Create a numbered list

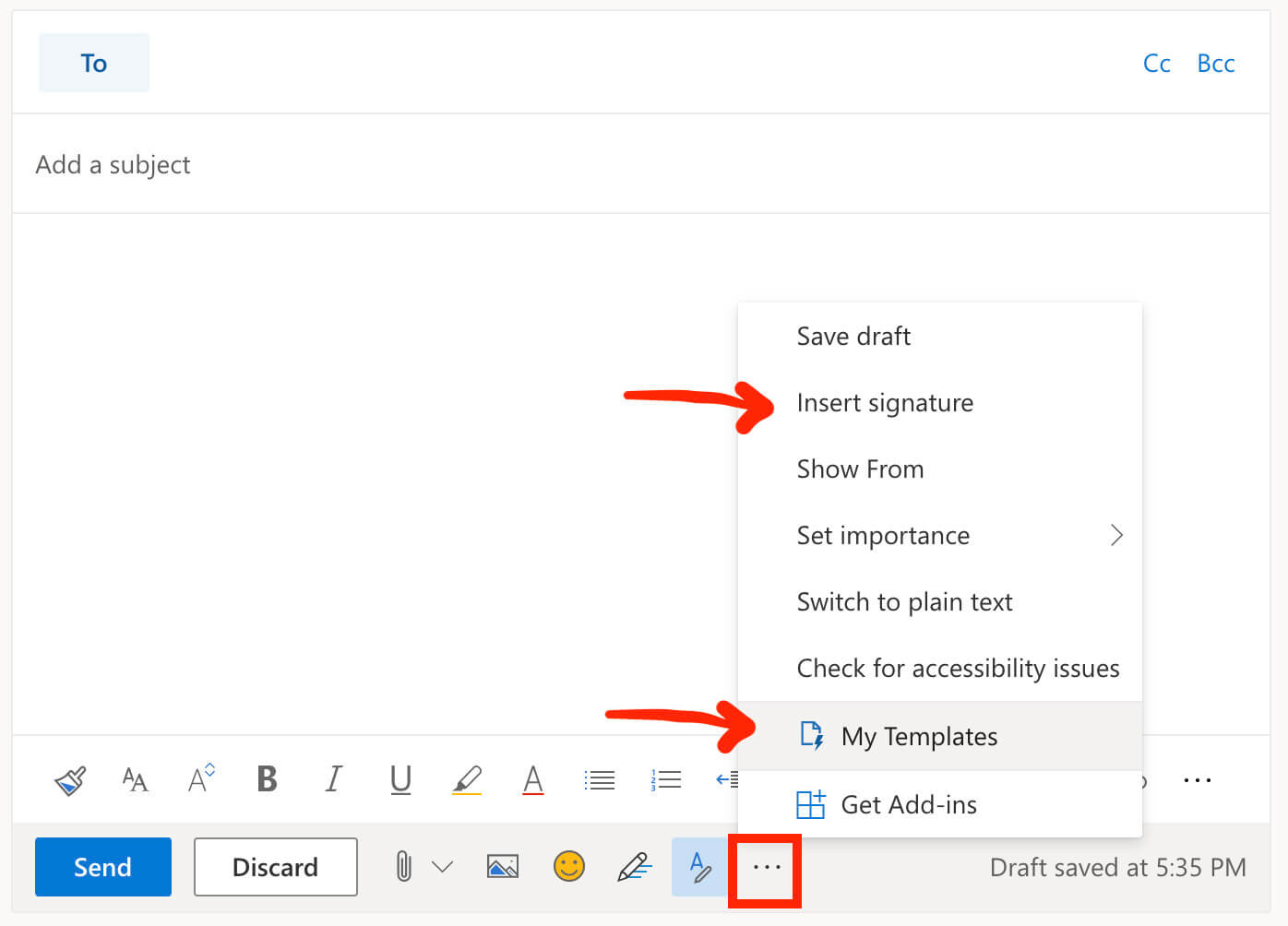point(666,779)
